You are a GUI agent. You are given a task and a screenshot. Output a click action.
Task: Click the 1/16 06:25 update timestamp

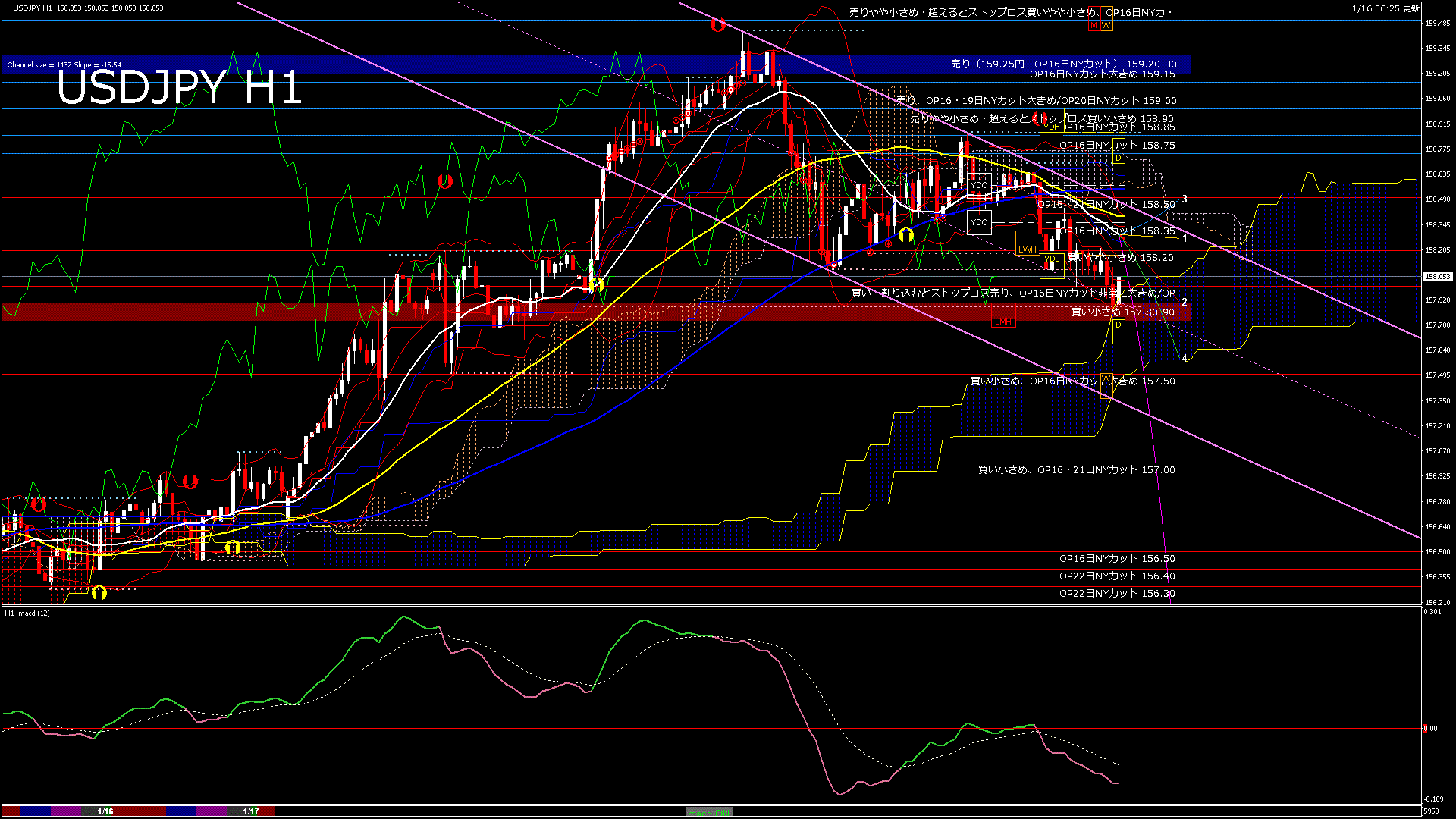point(1385,8)
